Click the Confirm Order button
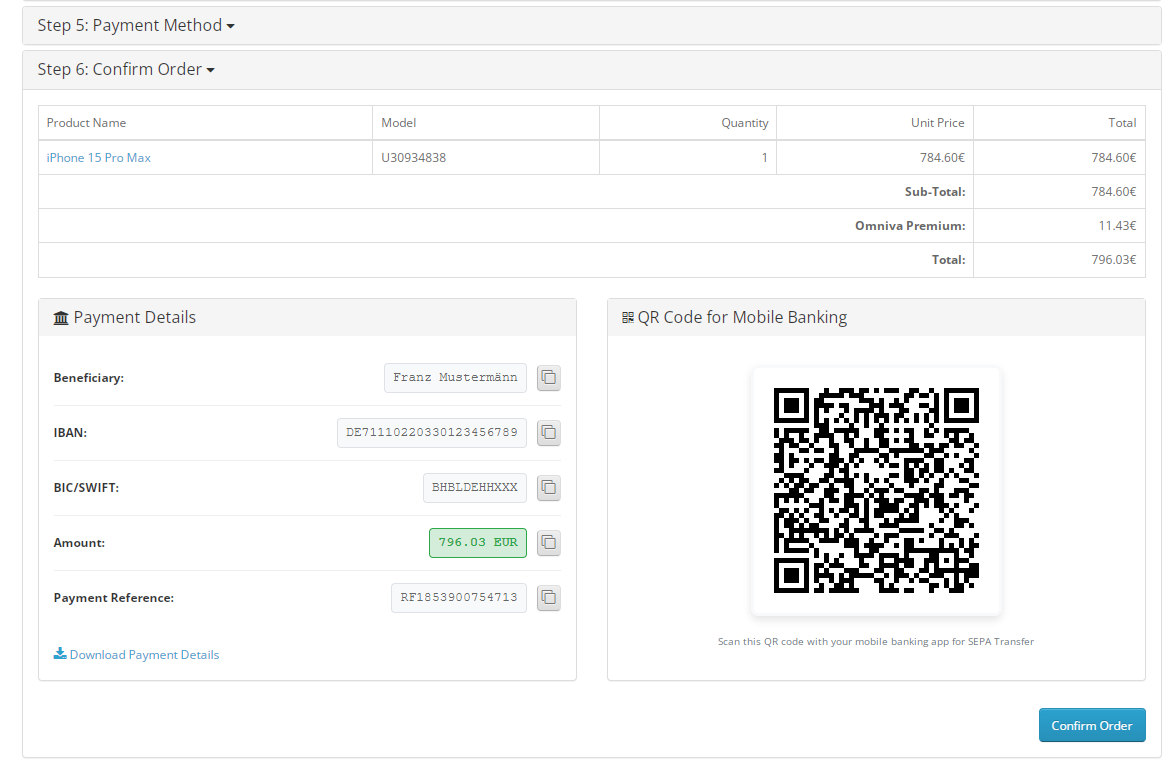 (x=1092, y=725)
